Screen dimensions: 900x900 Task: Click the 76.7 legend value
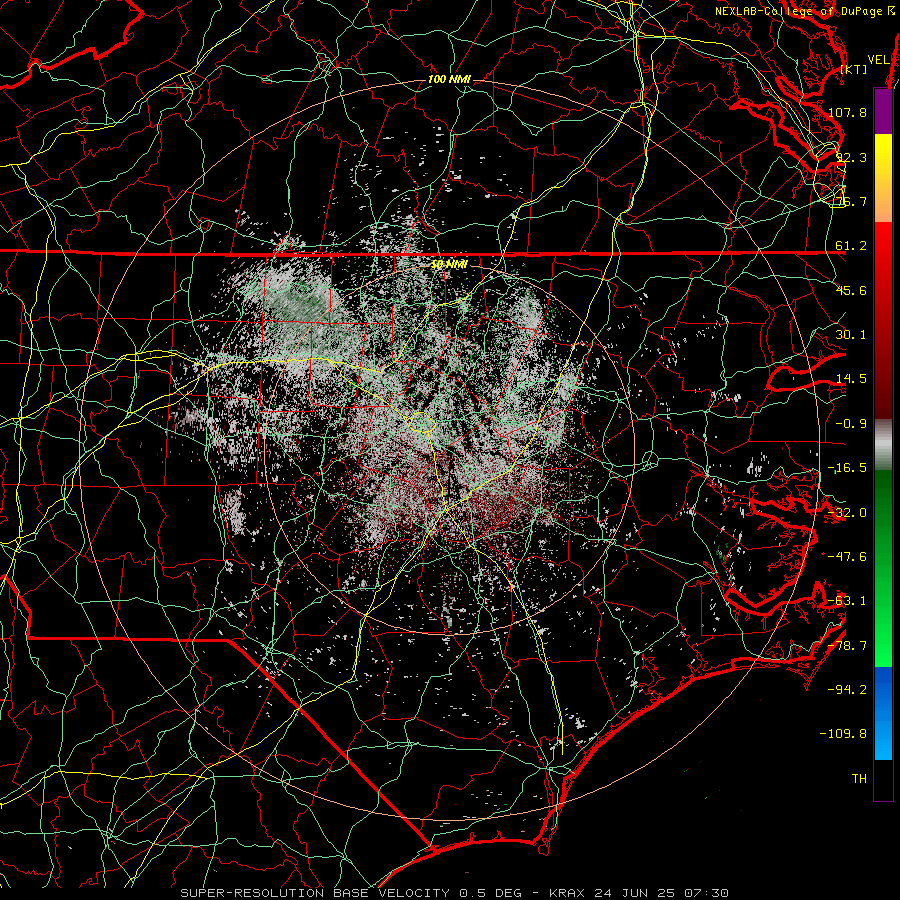(851, 201)
